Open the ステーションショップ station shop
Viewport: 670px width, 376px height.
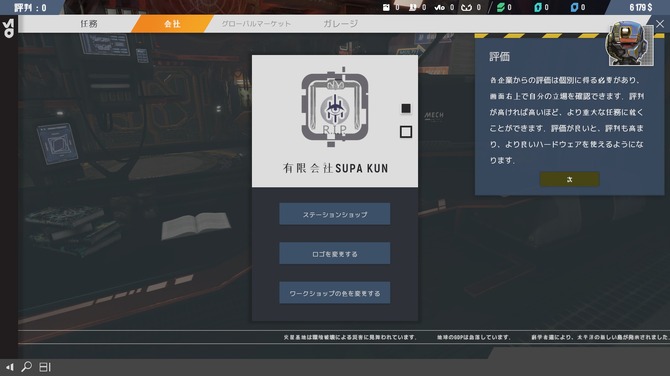pyautogui.click(x=335, y=214)
